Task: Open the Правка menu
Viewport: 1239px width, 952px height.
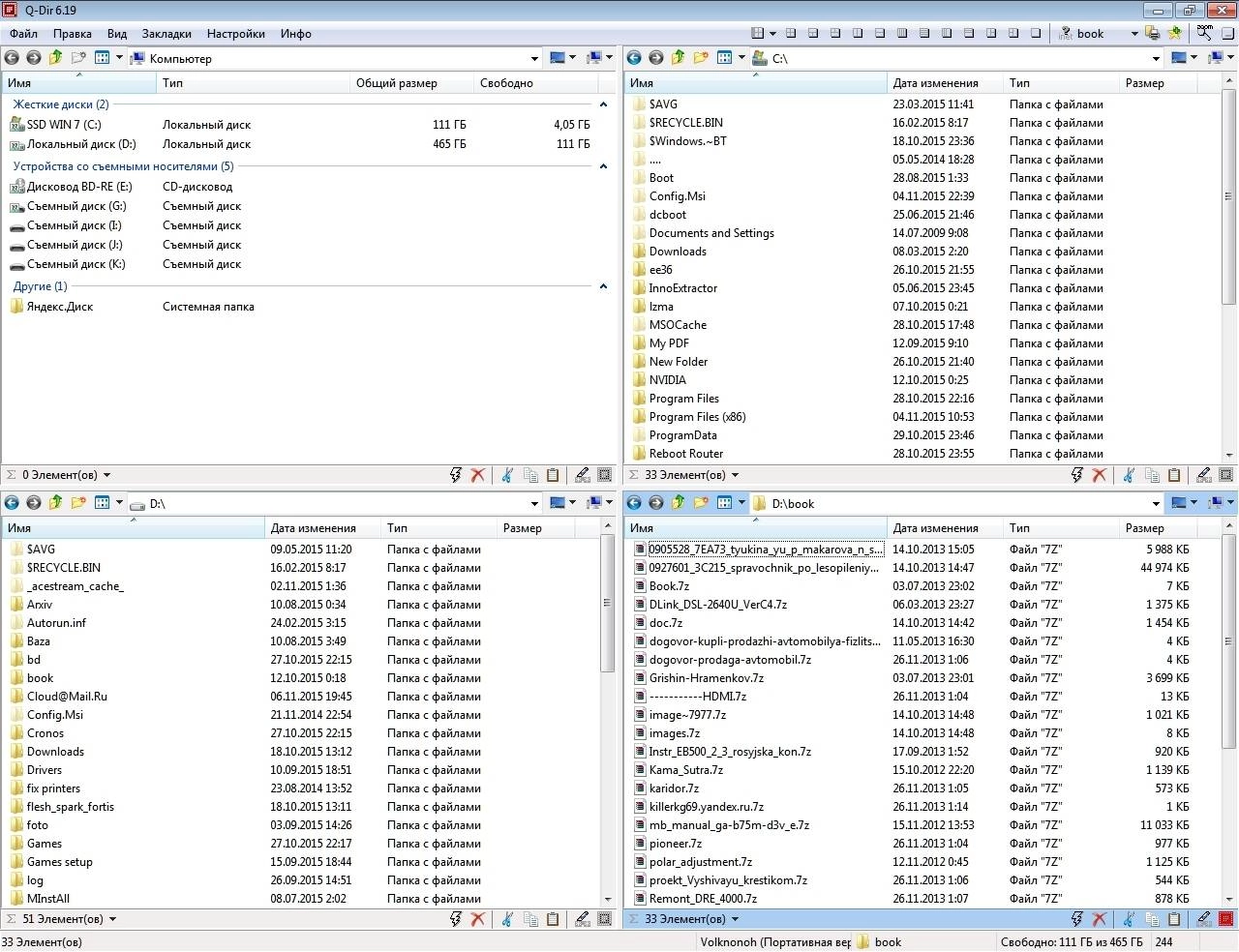Action: click(x=73, y=33)
